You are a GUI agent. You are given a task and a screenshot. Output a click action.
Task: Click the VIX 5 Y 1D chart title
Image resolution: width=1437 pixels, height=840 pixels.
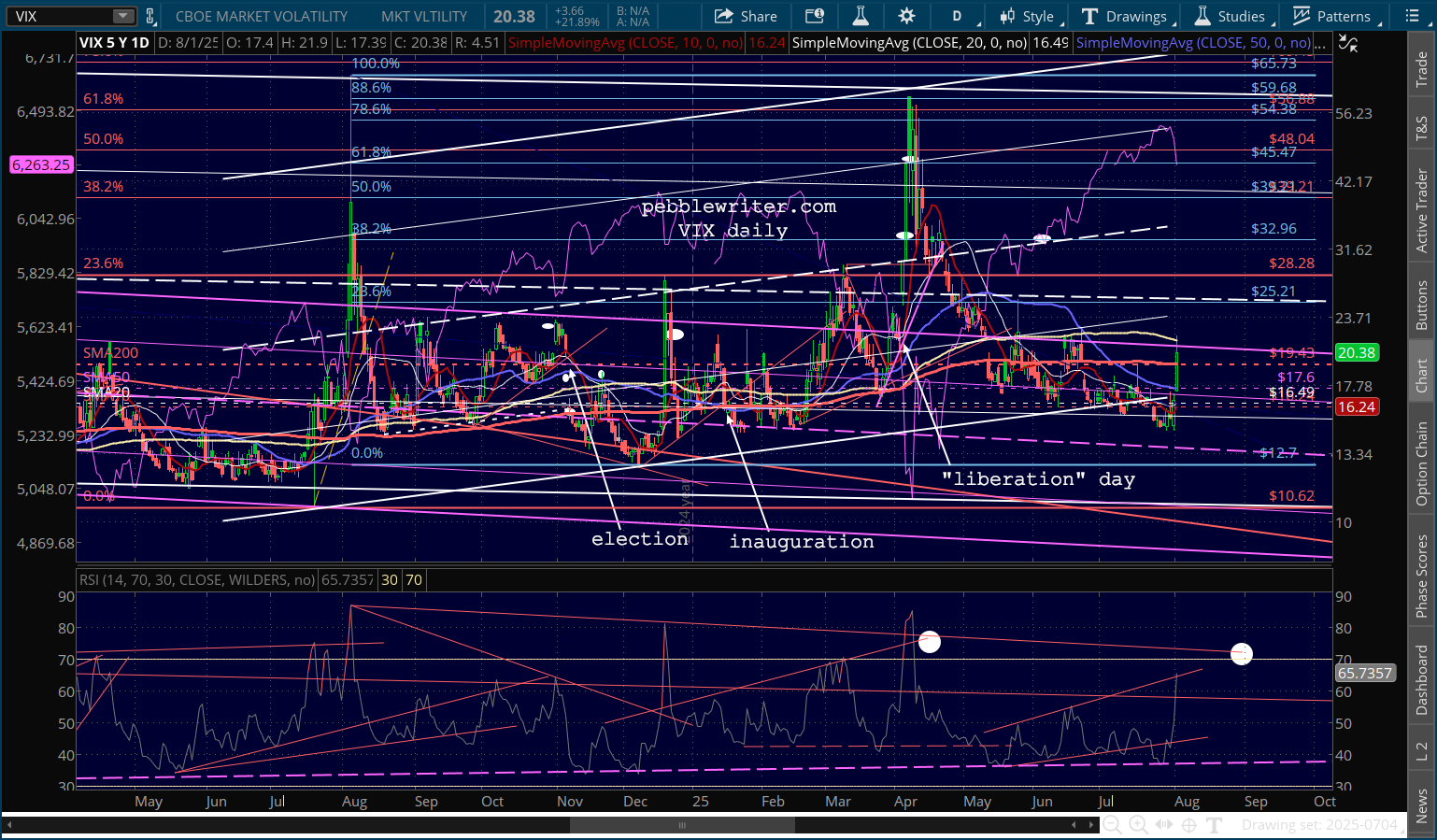tap(114, 43)
